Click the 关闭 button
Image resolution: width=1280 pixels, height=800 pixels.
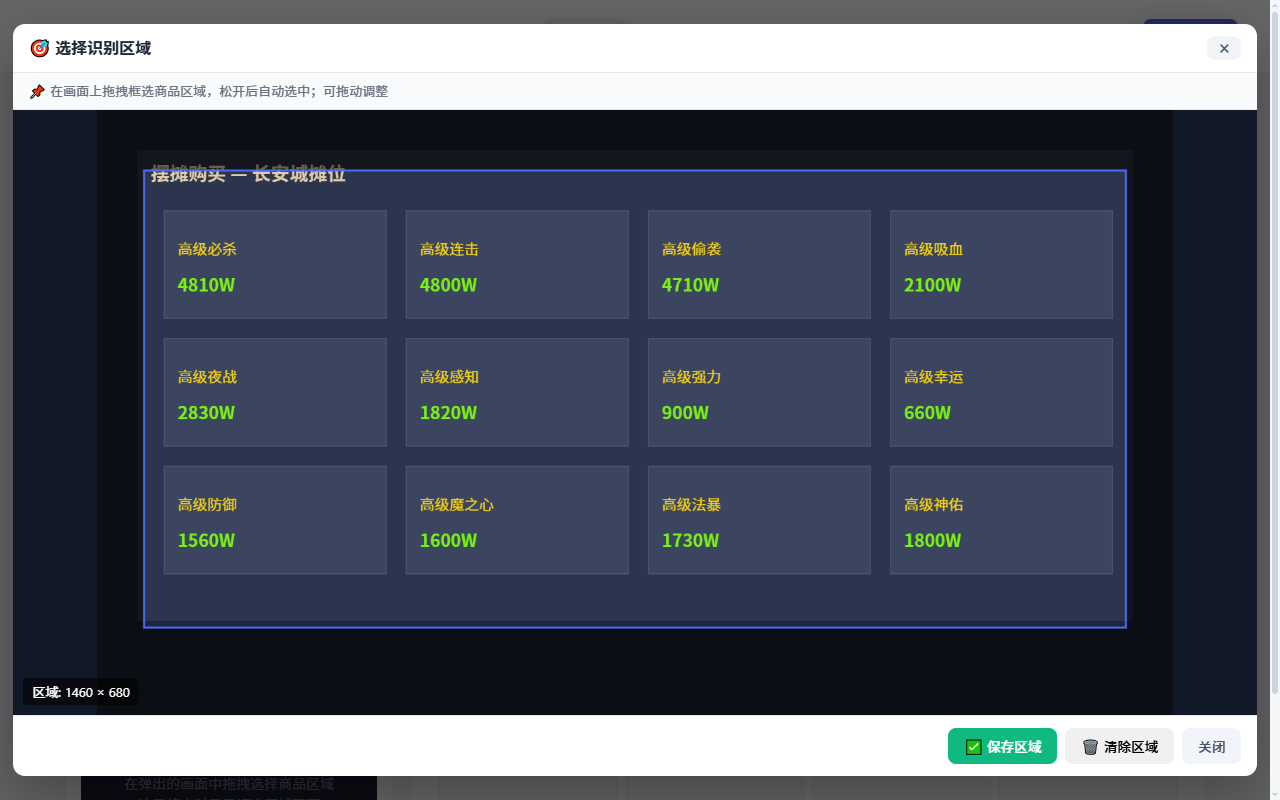pos(1211,746)
